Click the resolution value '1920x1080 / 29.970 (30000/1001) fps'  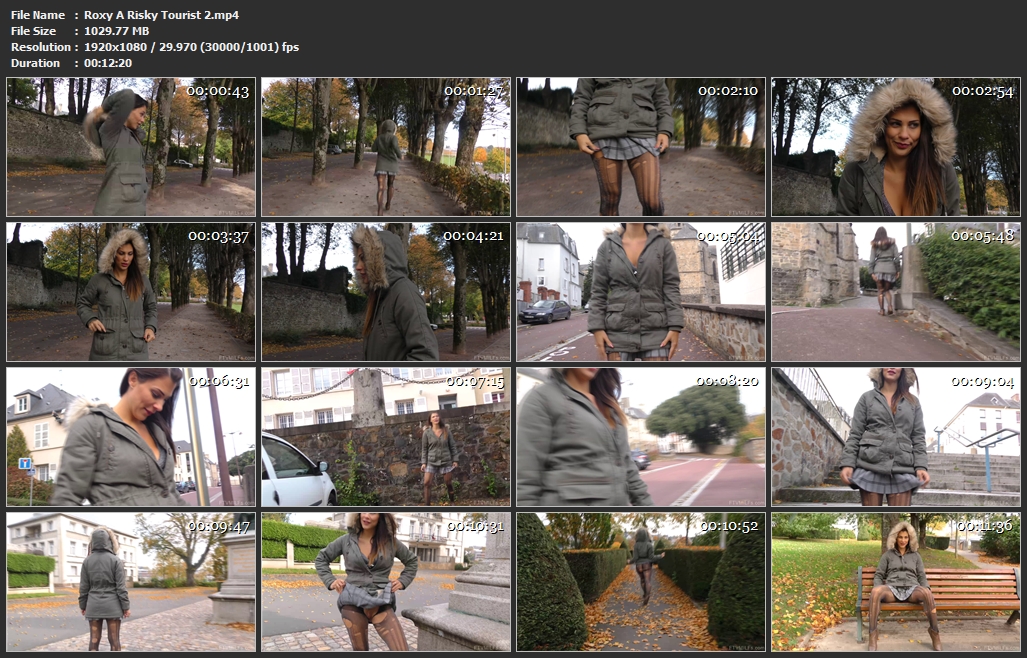[x=191, y=47]
